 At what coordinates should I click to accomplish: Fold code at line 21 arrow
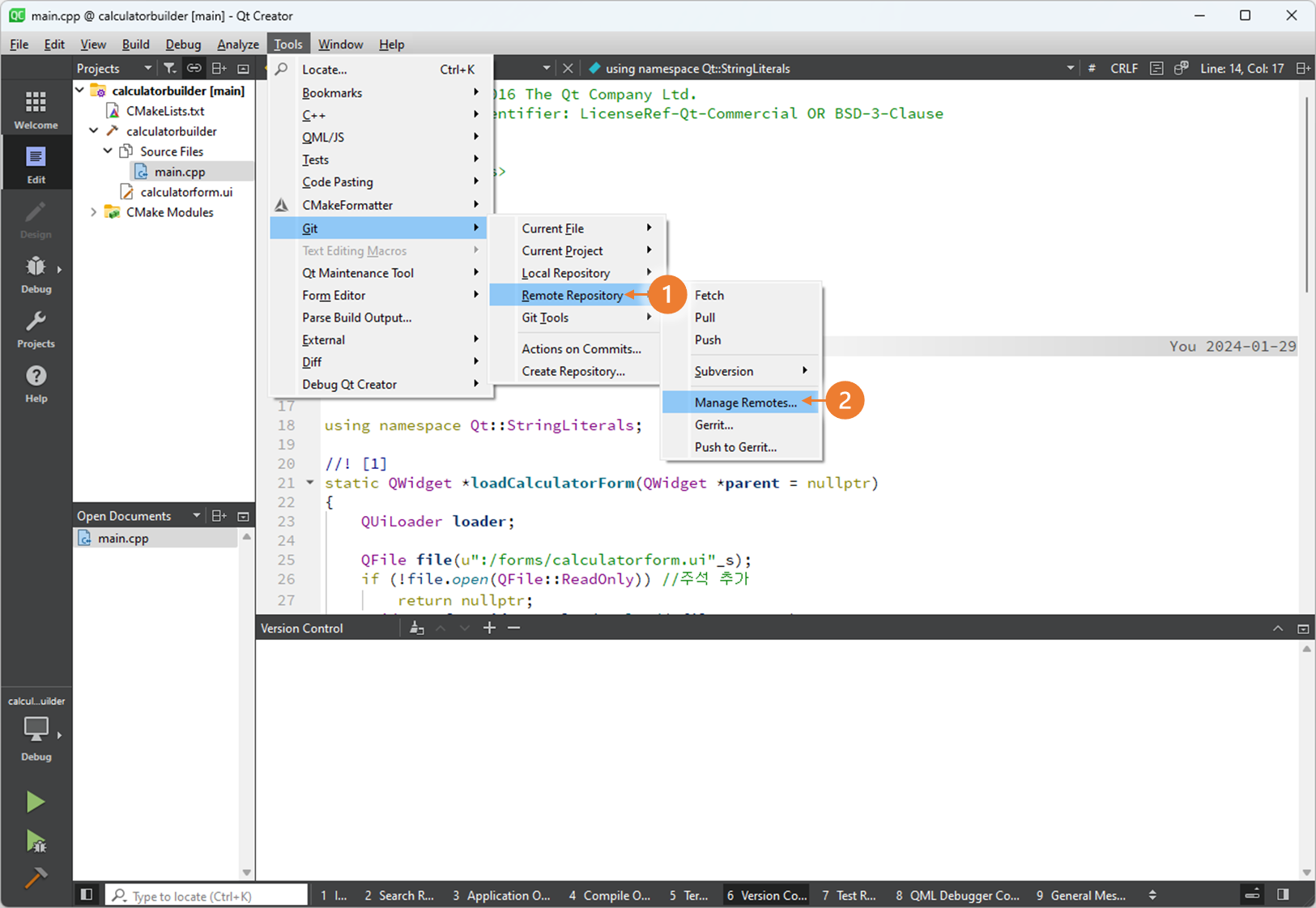[x=309, y=483]
